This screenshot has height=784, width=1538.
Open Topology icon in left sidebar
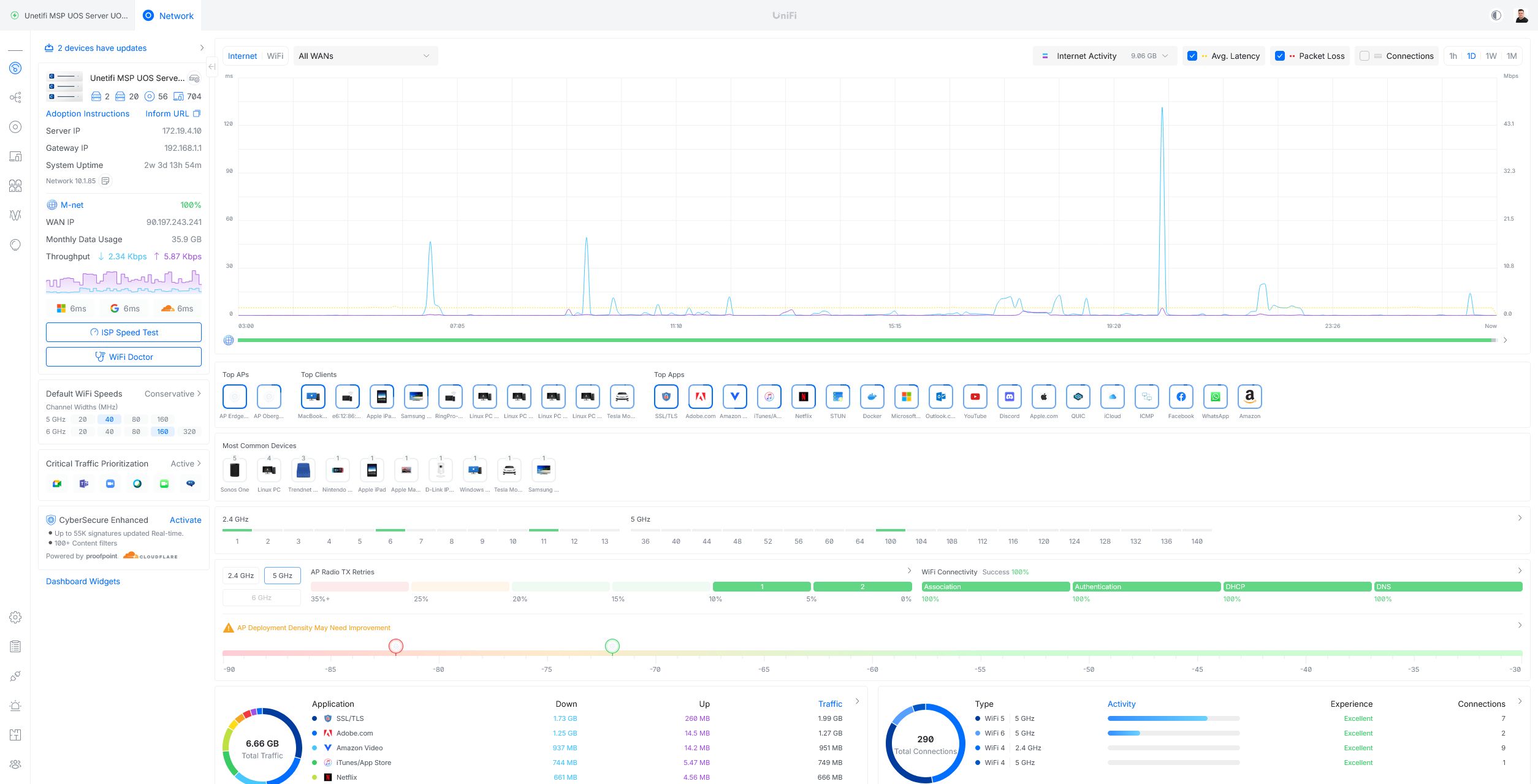(x=15, y=97)
